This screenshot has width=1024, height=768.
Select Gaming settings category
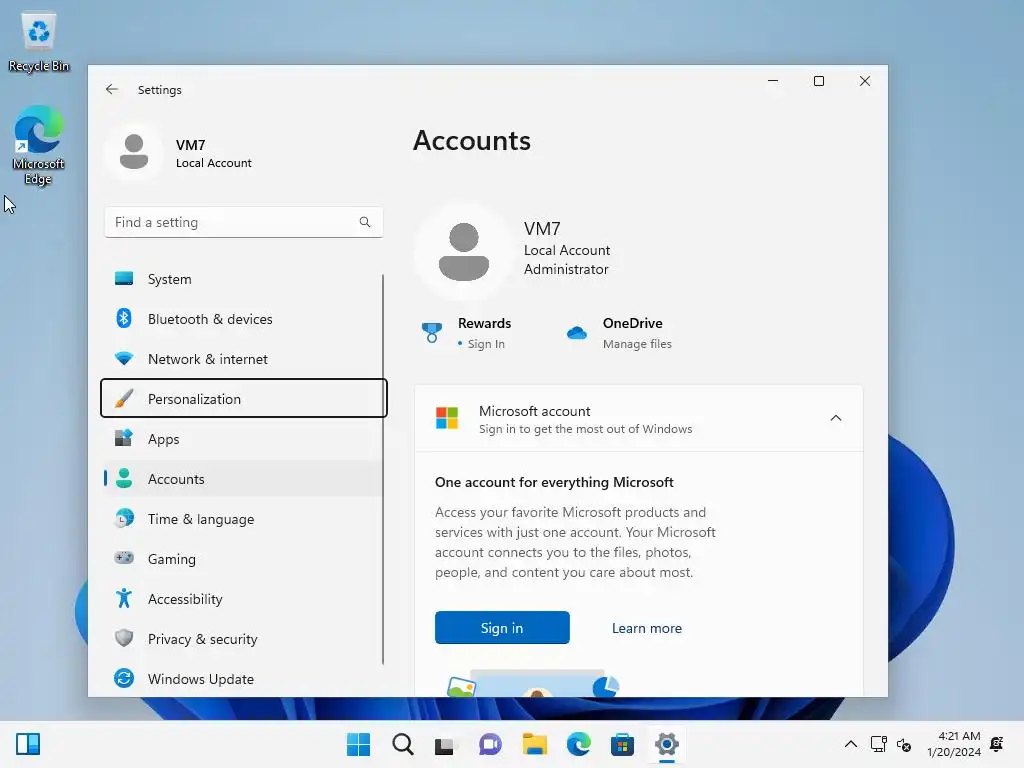point(243,558)
